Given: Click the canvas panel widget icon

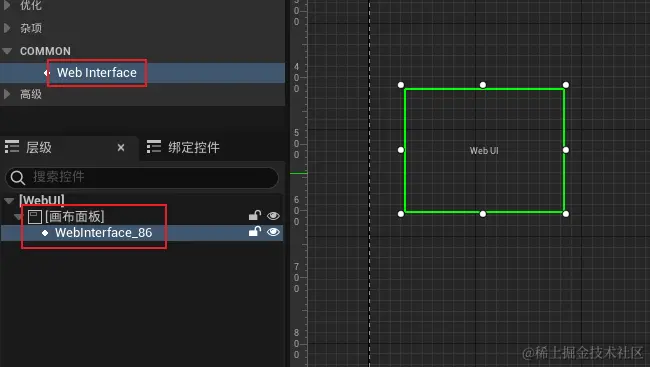Looking at the screenshot, I should click(35, 216).
